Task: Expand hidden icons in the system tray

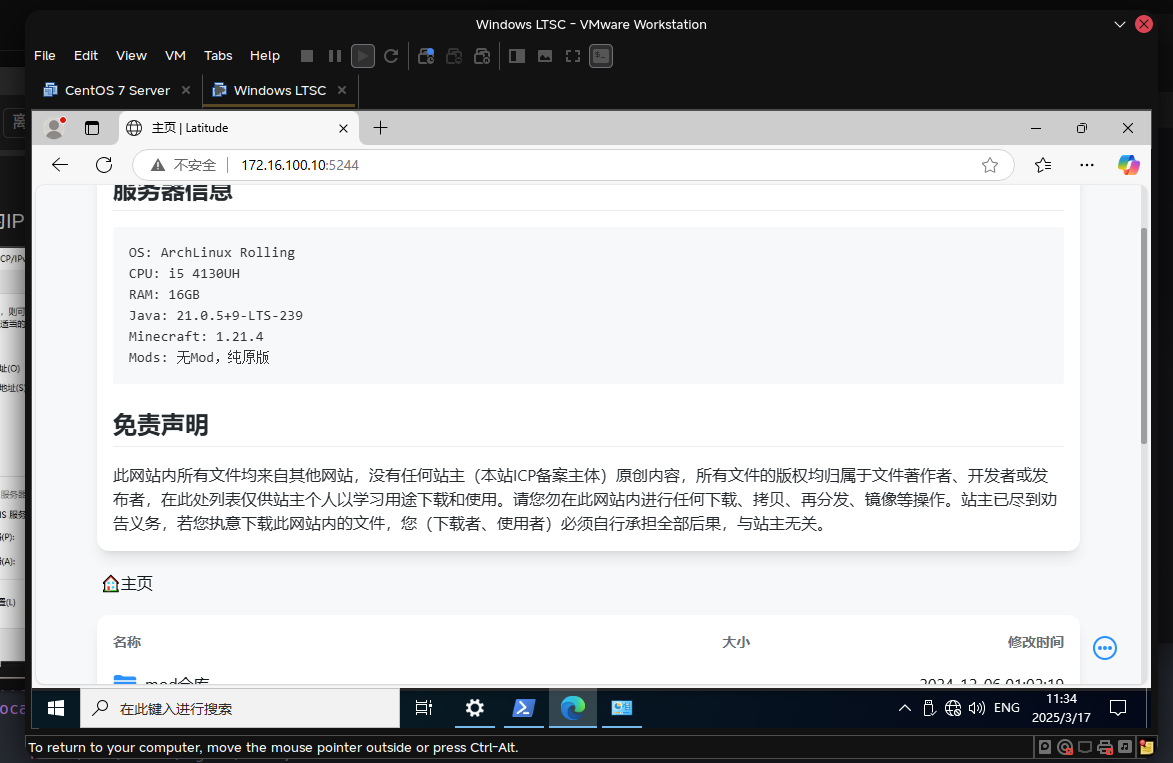Action: point(903,708)
